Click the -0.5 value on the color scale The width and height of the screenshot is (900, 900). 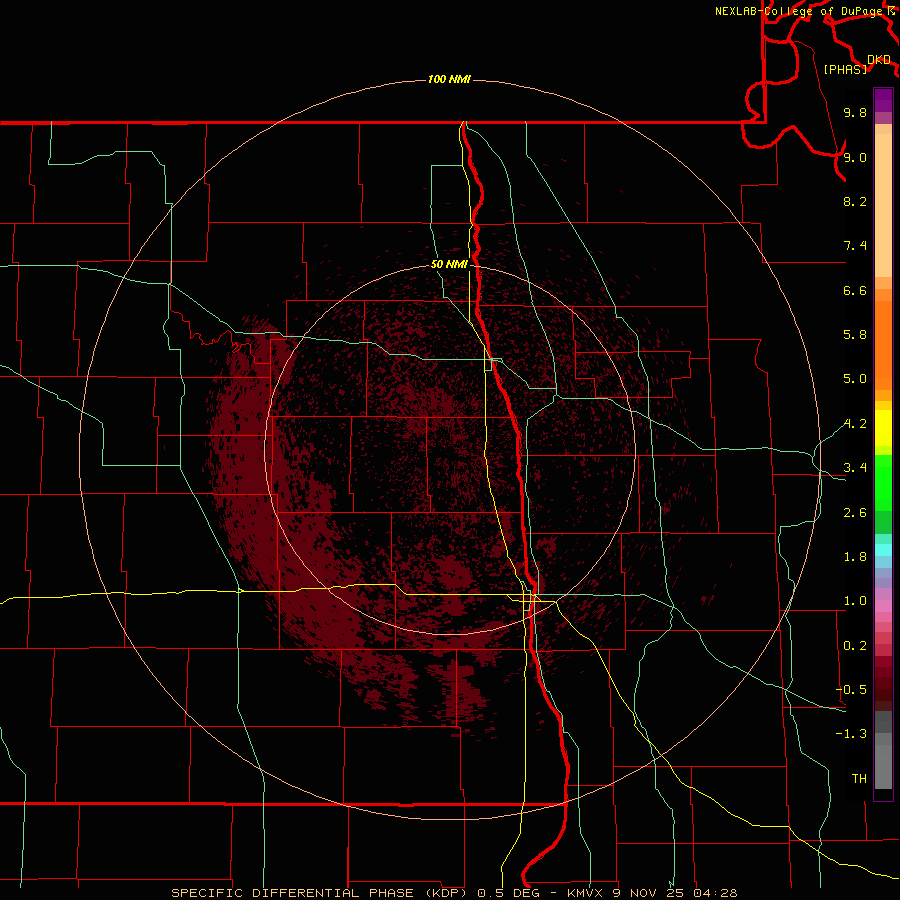click(x=851, y=690)
